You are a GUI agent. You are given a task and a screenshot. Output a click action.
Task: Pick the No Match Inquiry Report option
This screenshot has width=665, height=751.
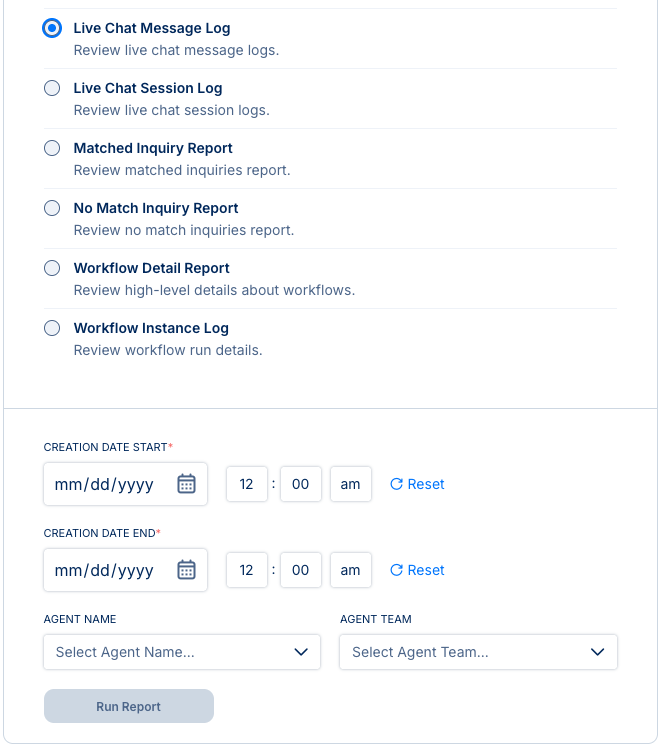52,208
